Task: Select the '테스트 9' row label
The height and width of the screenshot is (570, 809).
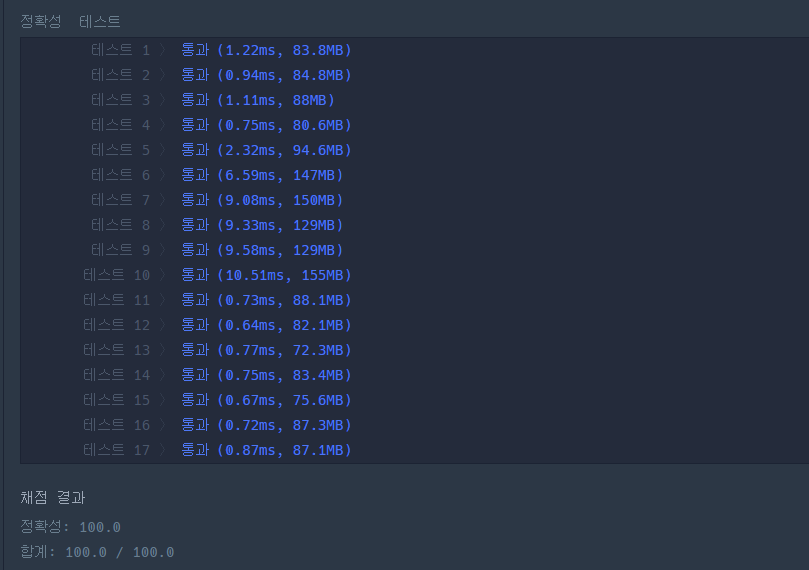Action: pyautogui.click(x=120, y=250)
